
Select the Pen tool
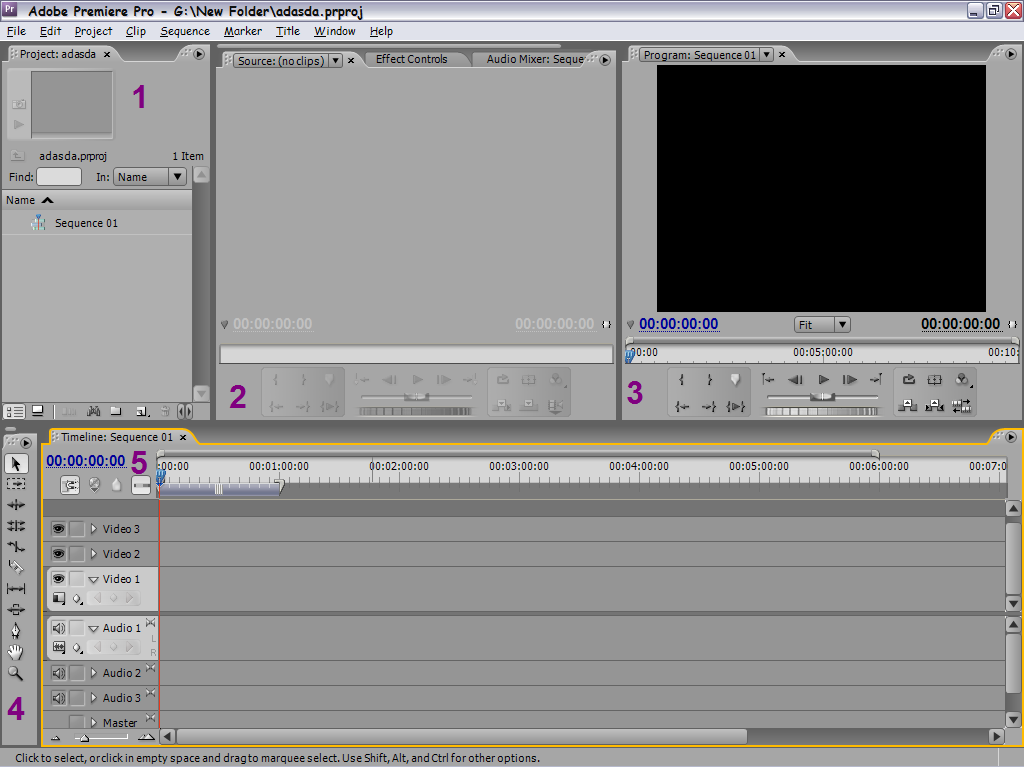coord(16,631)
